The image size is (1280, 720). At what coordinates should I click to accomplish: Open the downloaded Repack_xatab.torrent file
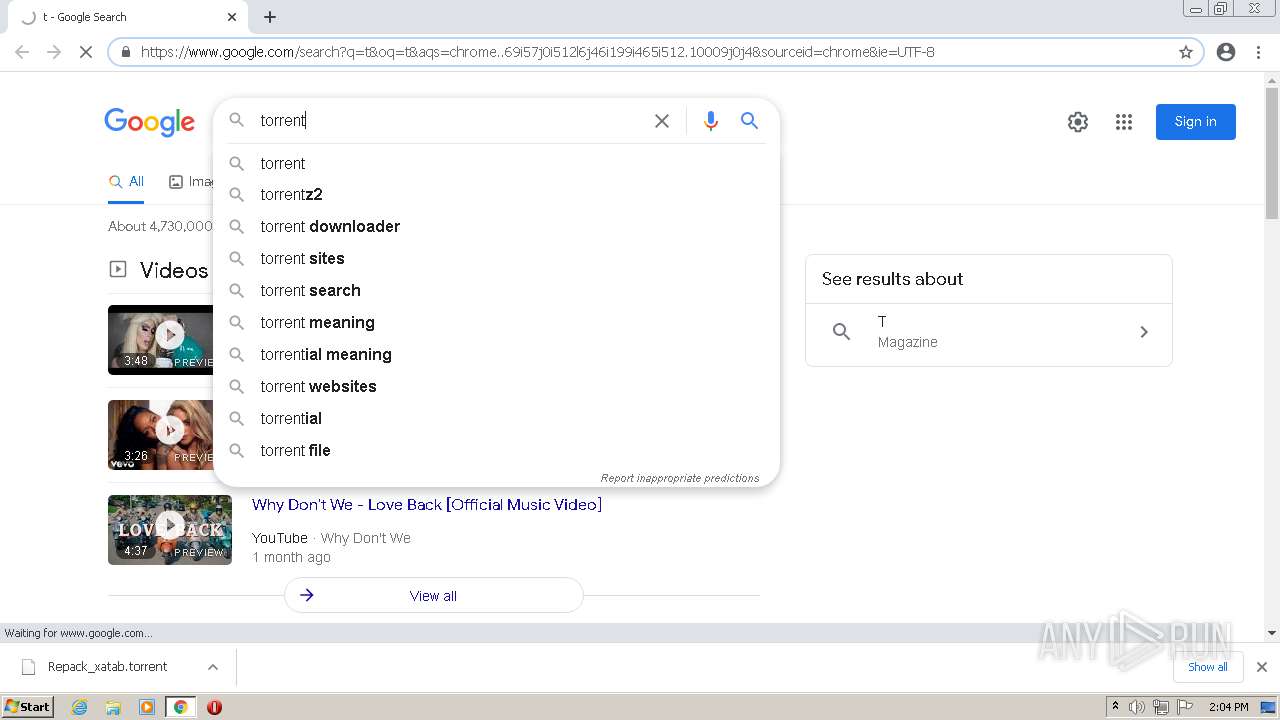point(108,667)
